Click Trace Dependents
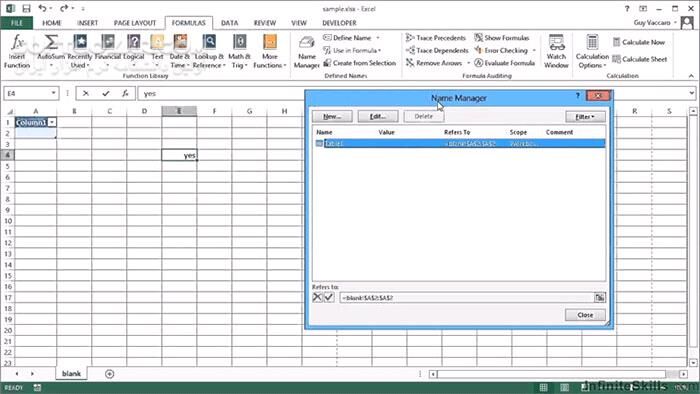This screenshot has width=700, height=394. click(x=437, y=50)
